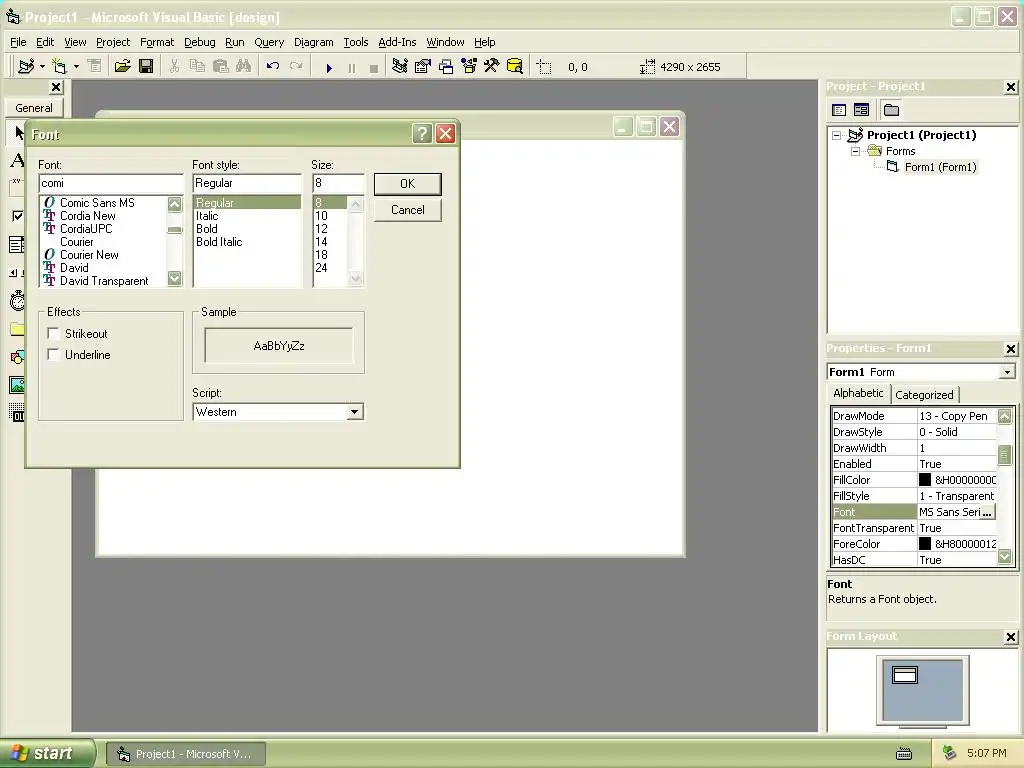The width and height of the screenshot is (1024, 768).
Task: Click the FillColor black color swatch
Action: coord(925,480)
